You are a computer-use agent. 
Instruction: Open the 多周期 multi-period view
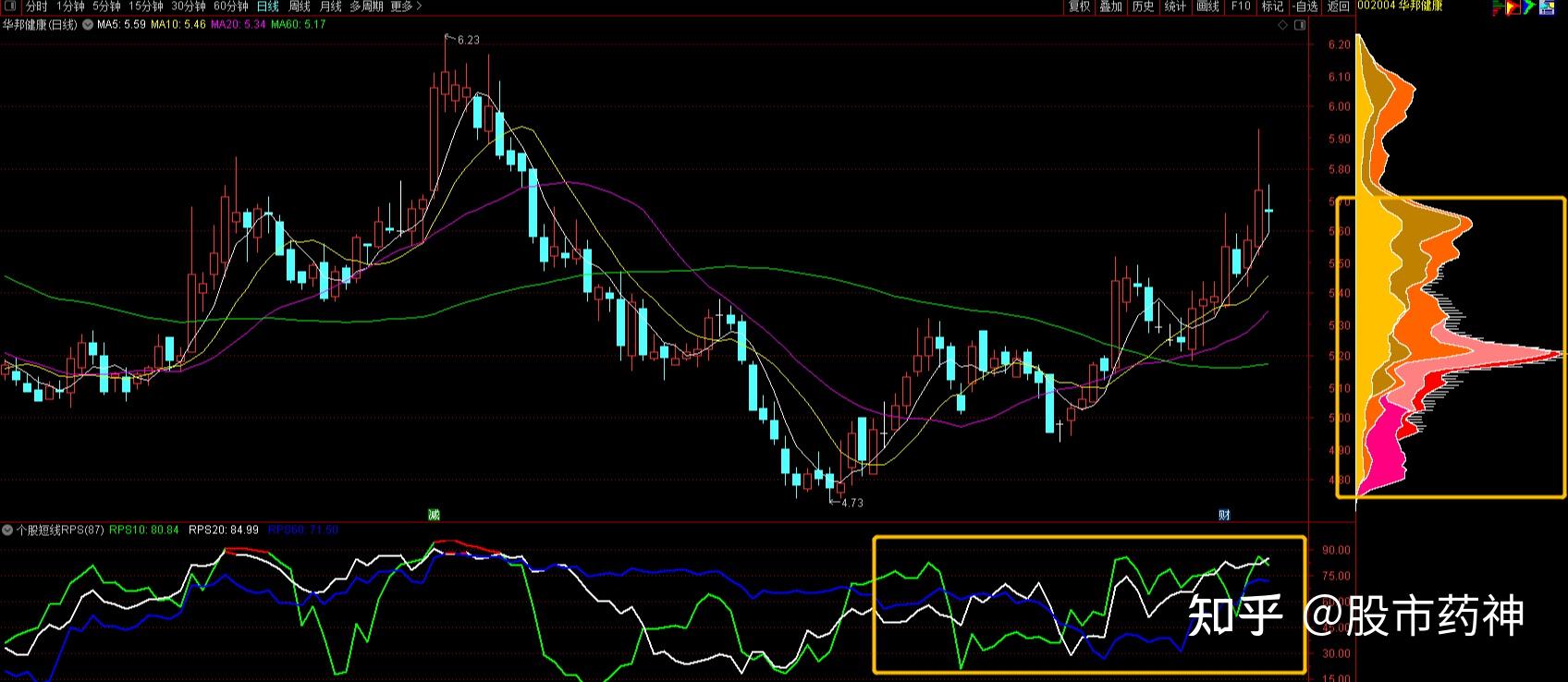(x=366, y=6)
